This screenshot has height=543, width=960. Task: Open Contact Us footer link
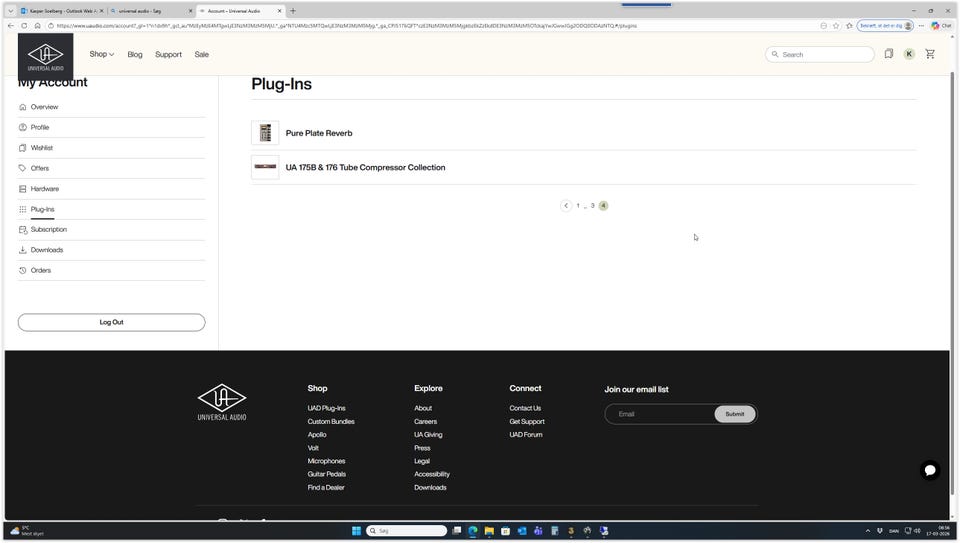[x=525, y=408]
